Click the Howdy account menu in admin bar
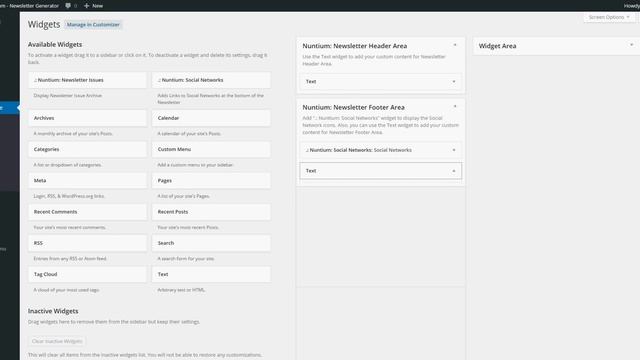 pos(631,6)
